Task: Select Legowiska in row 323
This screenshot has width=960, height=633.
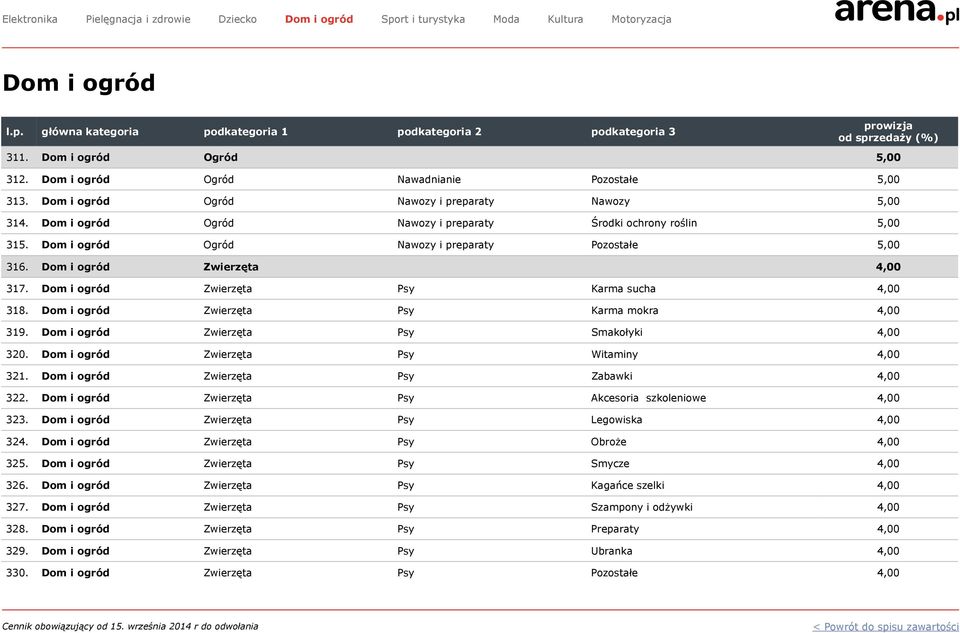Action: pyautogui.click(x=617, y=420)
